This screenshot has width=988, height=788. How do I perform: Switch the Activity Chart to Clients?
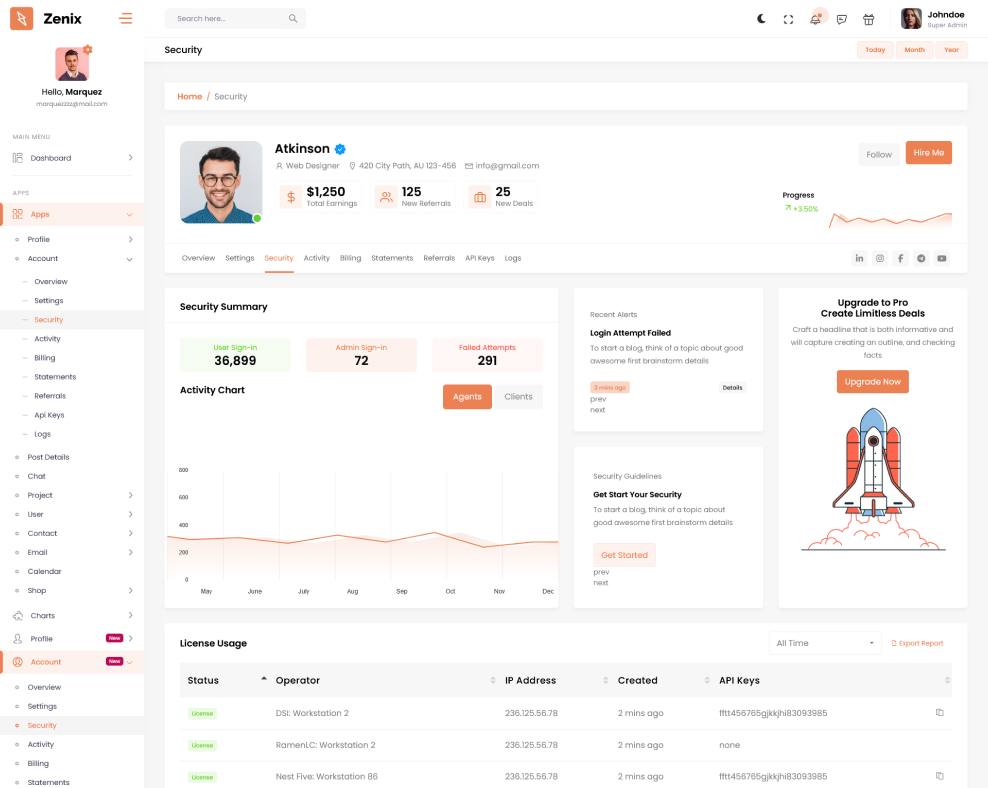[518, 397]
